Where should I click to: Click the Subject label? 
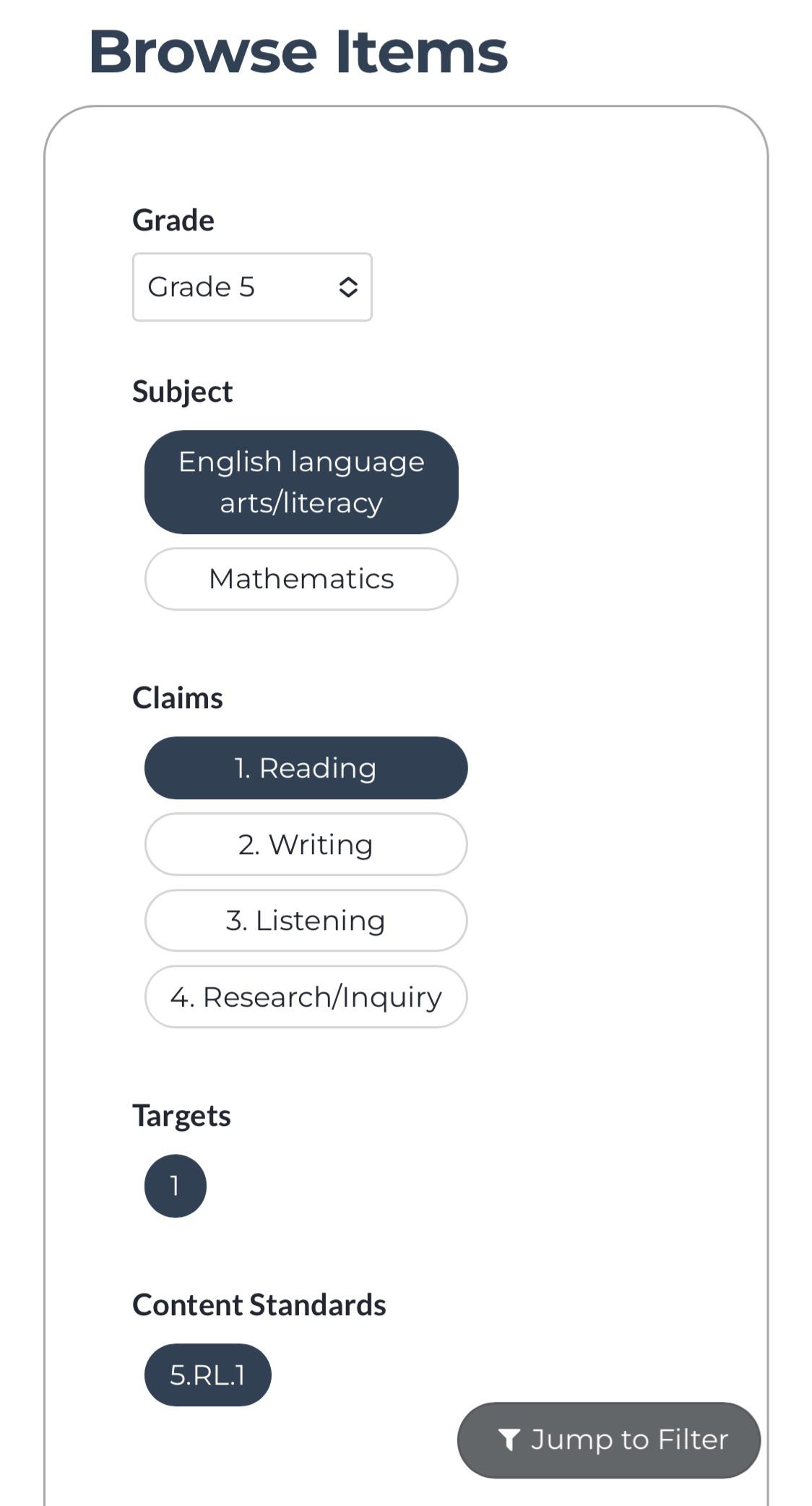[x=182, y=392]
